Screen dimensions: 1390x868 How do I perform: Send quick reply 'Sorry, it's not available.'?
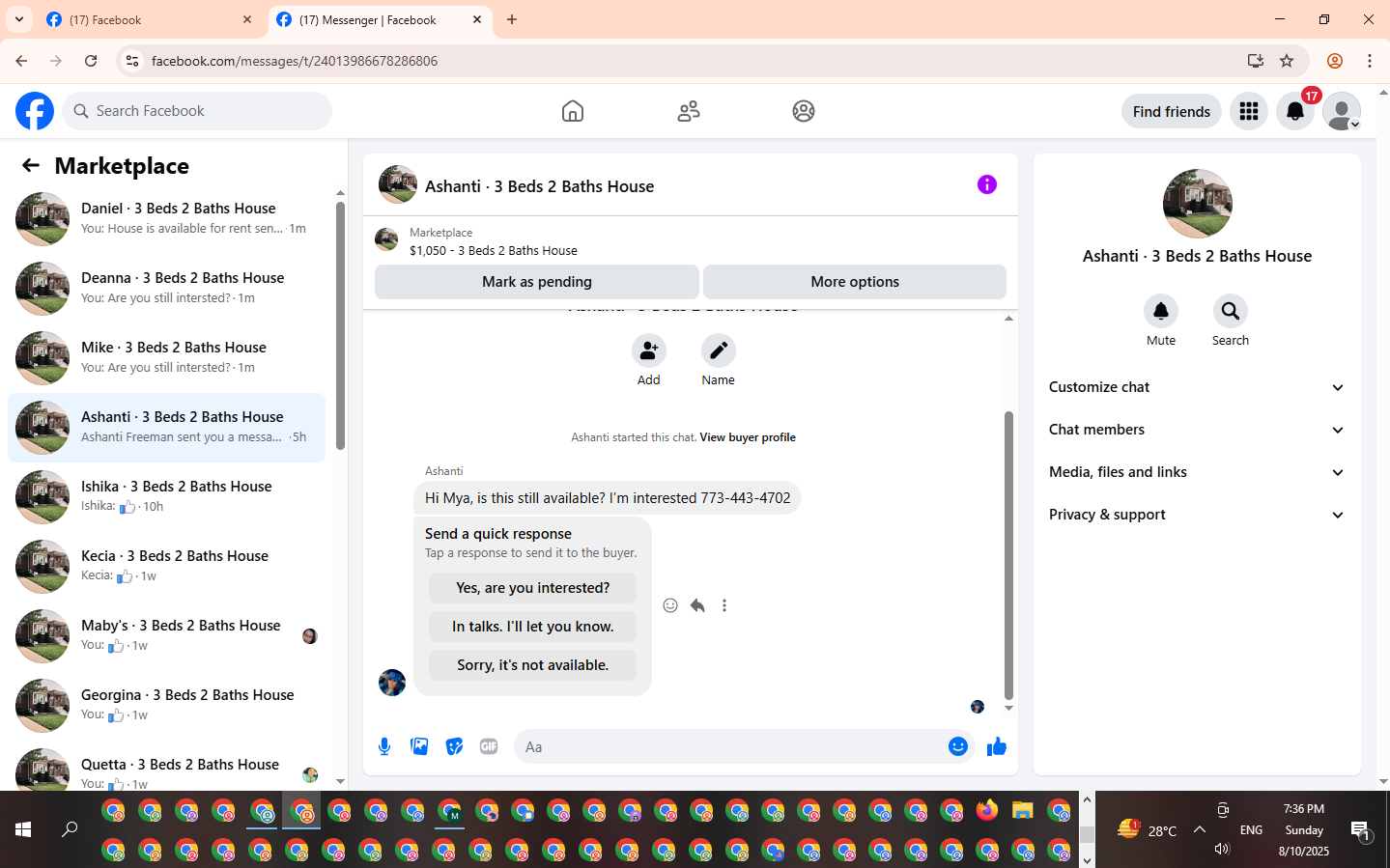pyautogui.click(x=533, y=665)
